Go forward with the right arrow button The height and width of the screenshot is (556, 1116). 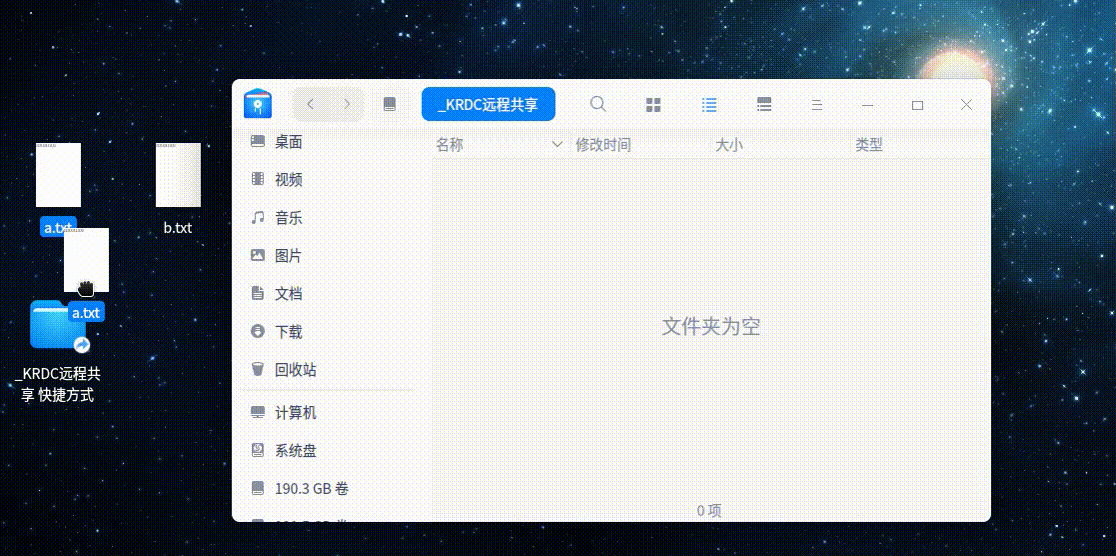(347, 105)
